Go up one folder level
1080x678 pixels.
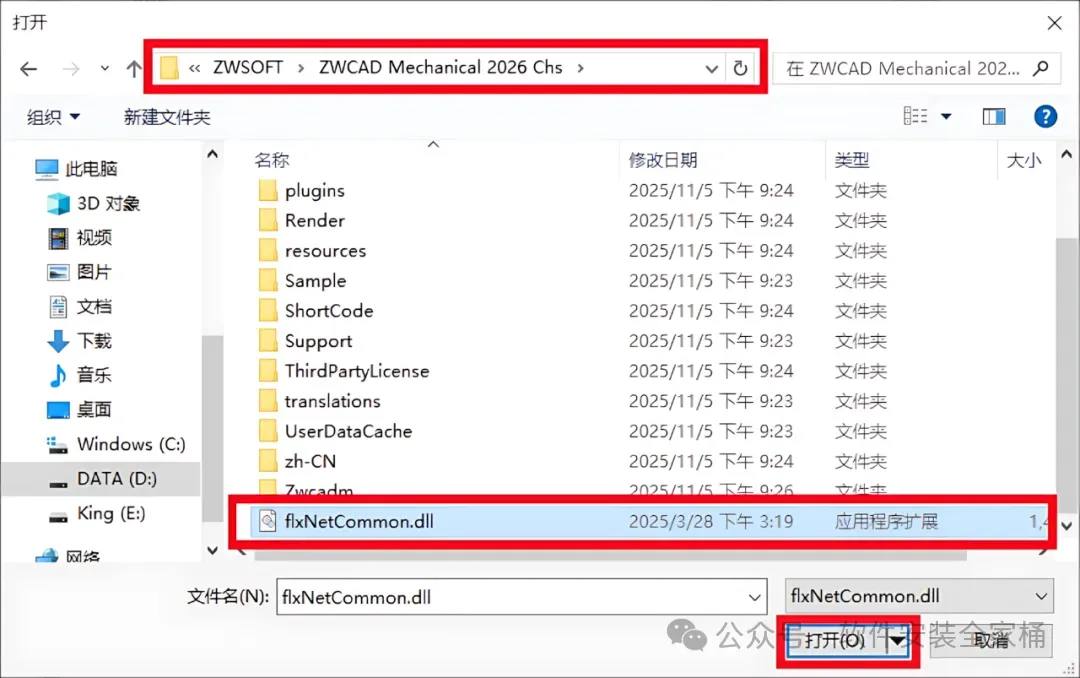(134, 68)
